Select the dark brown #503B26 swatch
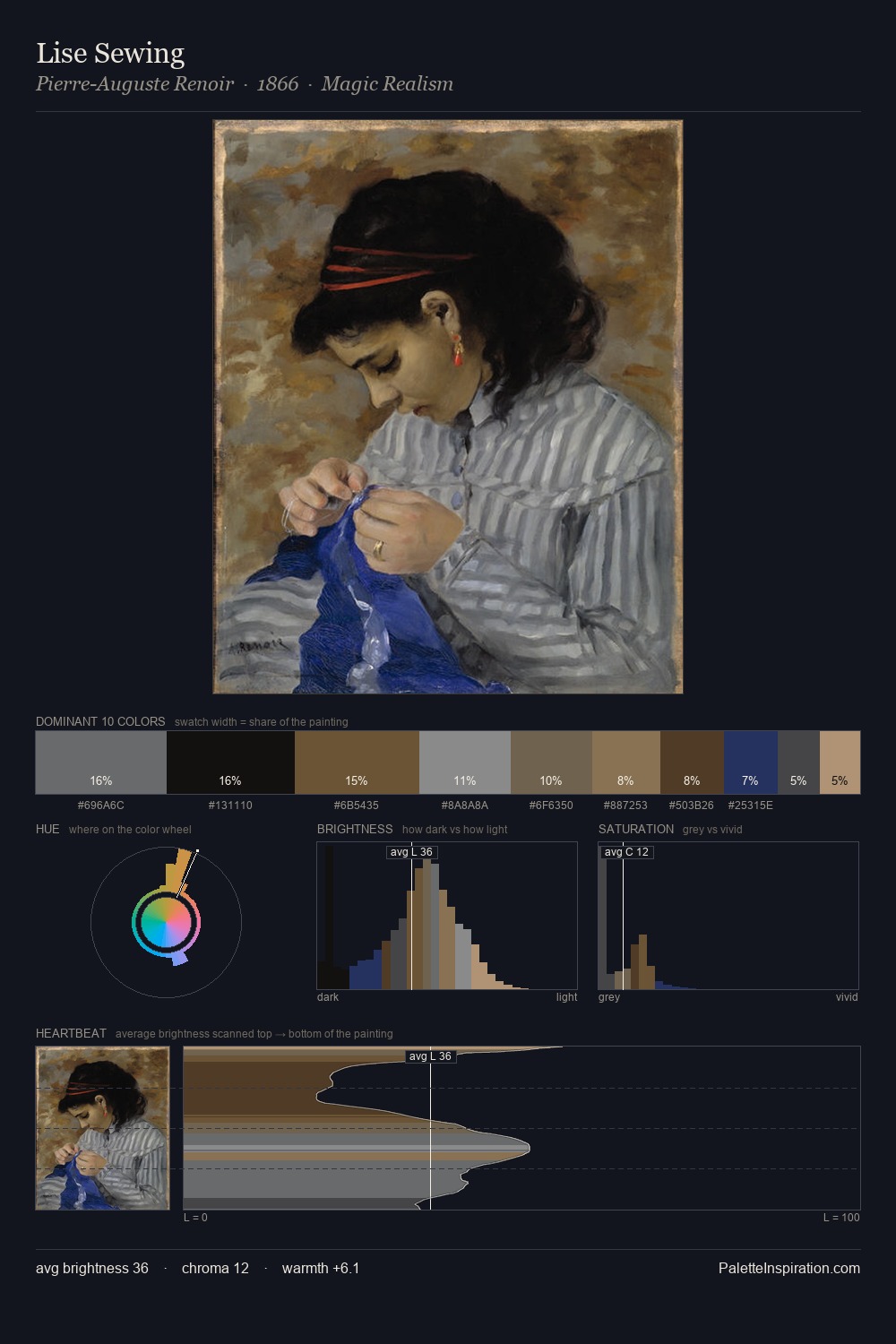The height and width of the screenshot is (1344, 896). click(x=692, y=762)
